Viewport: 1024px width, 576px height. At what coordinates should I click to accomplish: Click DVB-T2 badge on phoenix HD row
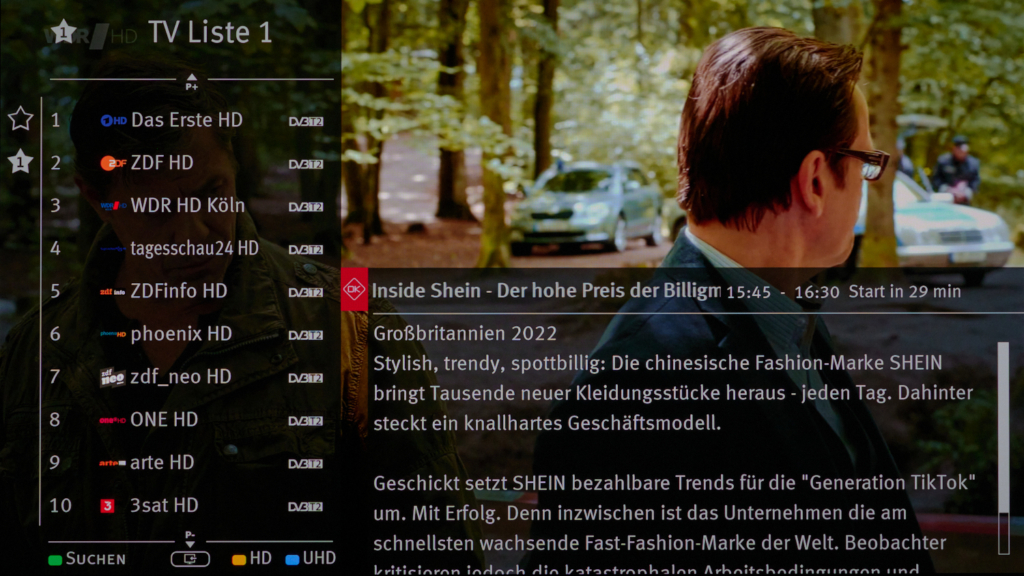pos(306,335)
